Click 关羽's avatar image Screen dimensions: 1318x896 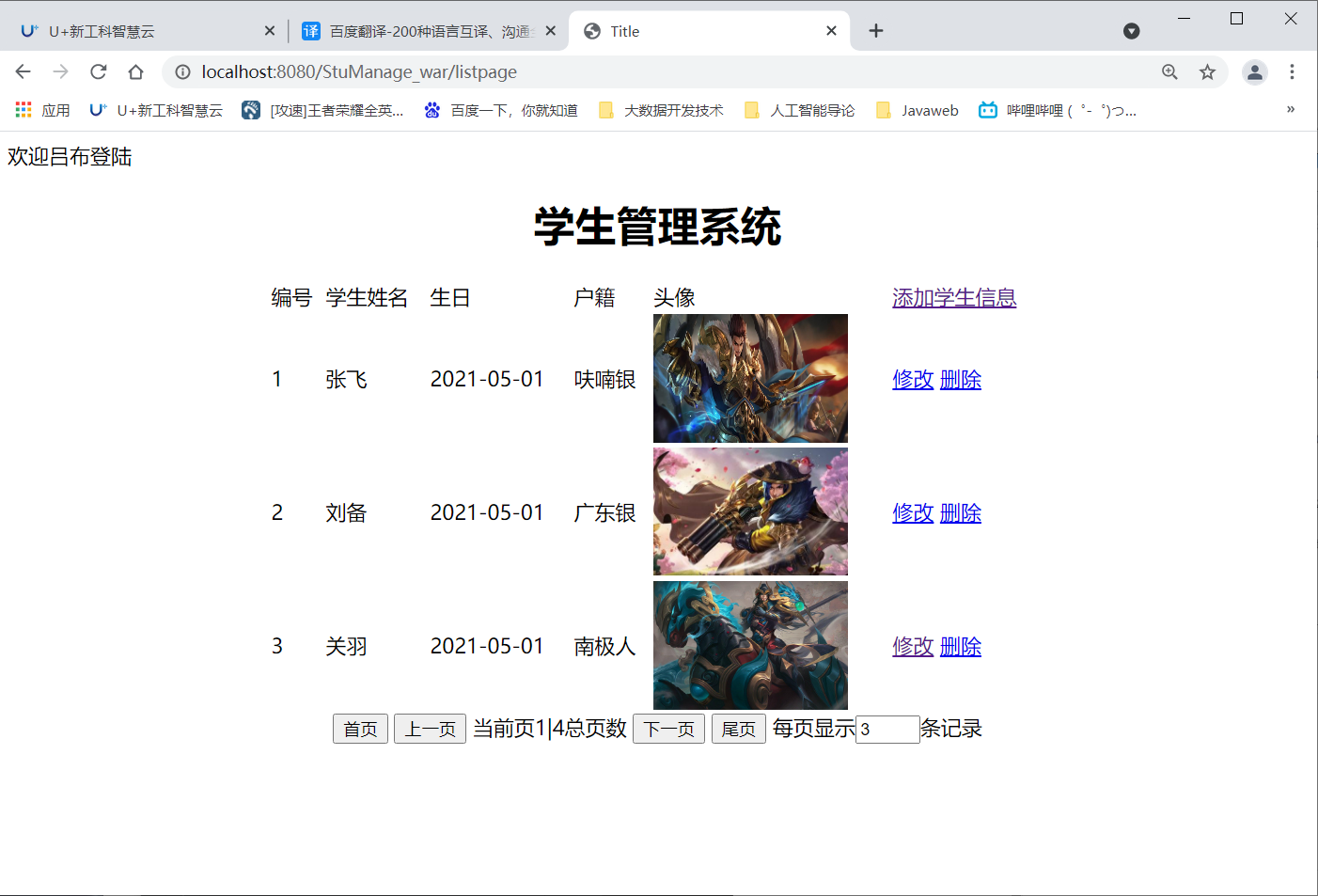coord(750,645)
